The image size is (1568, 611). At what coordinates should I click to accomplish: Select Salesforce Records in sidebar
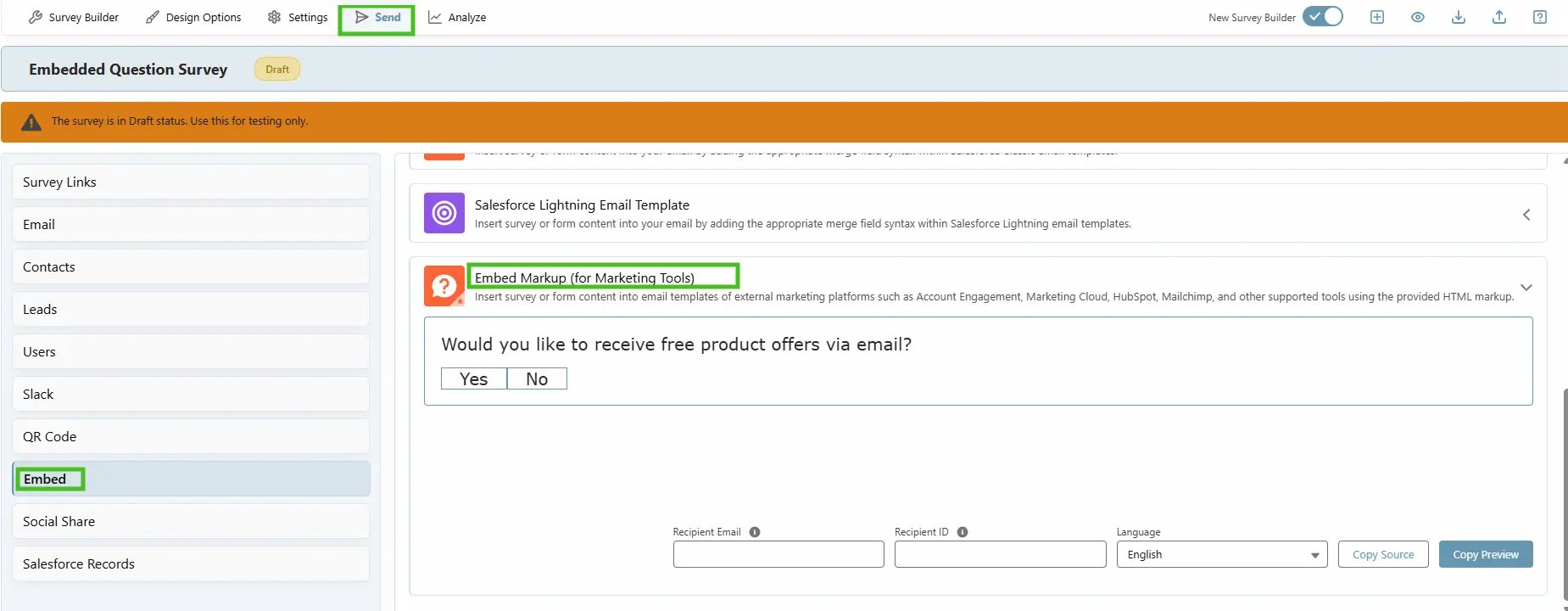click(191, 563)
